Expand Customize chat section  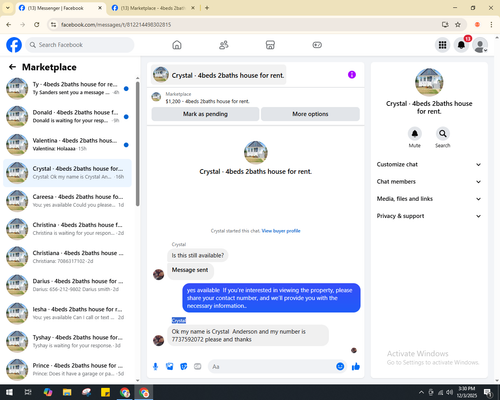tap(429, 164)
